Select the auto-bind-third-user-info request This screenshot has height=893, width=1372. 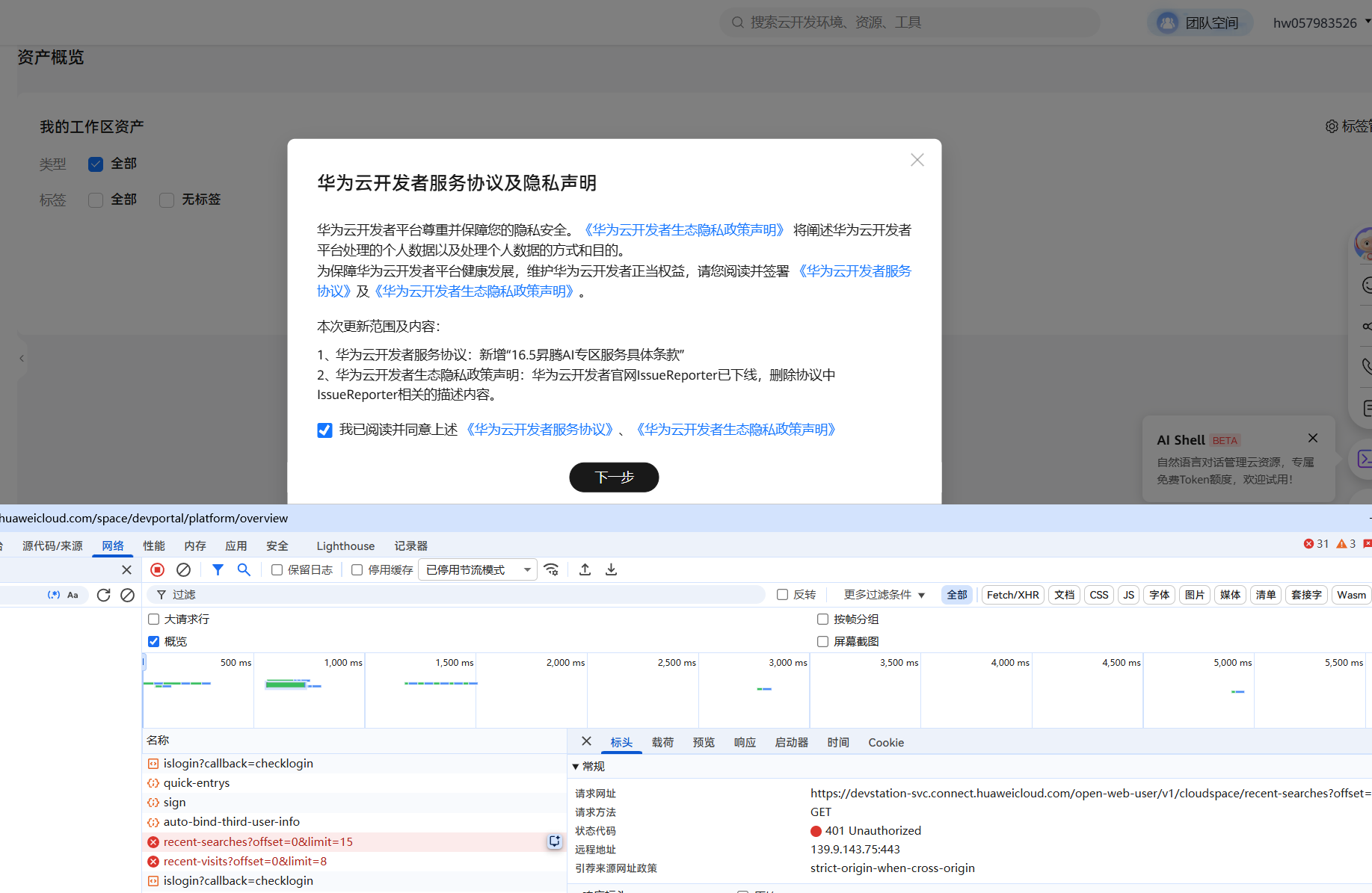point(354,822)
